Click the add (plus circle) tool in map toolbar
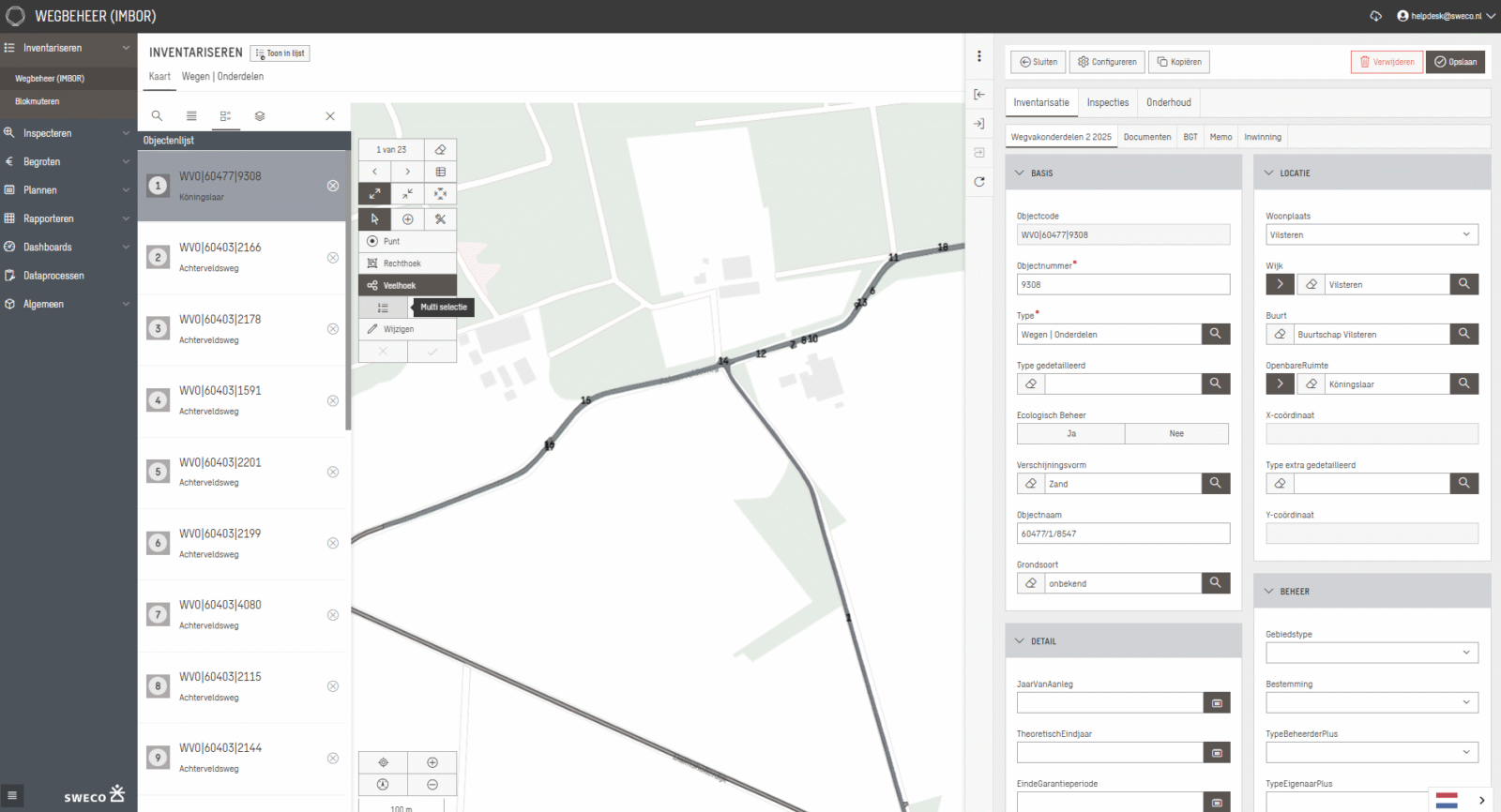The width and height of the screenshot is (1501, 812). pos(407,219)
